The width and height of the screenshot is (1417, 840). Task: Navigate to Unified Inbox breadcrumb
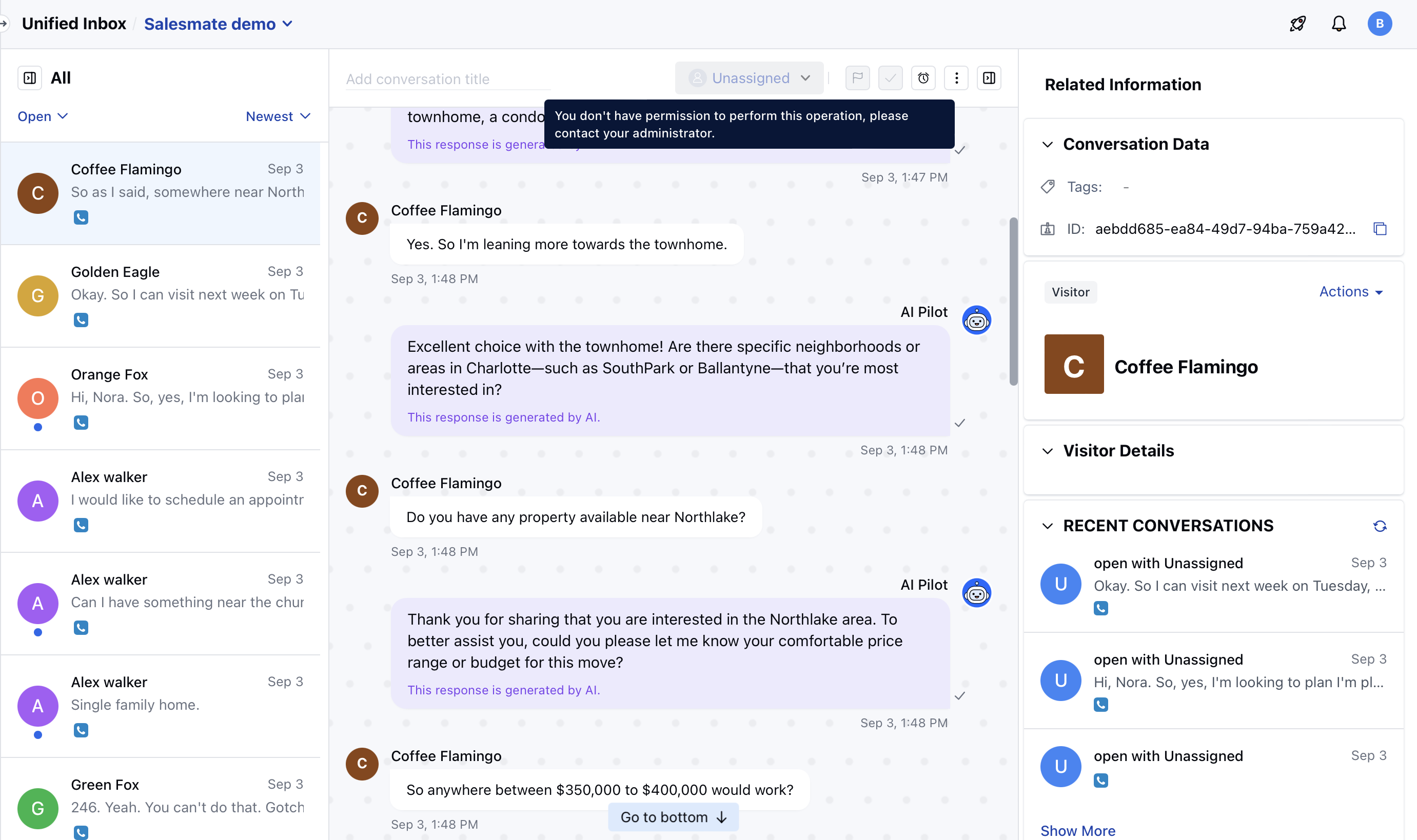click(73, 23)
